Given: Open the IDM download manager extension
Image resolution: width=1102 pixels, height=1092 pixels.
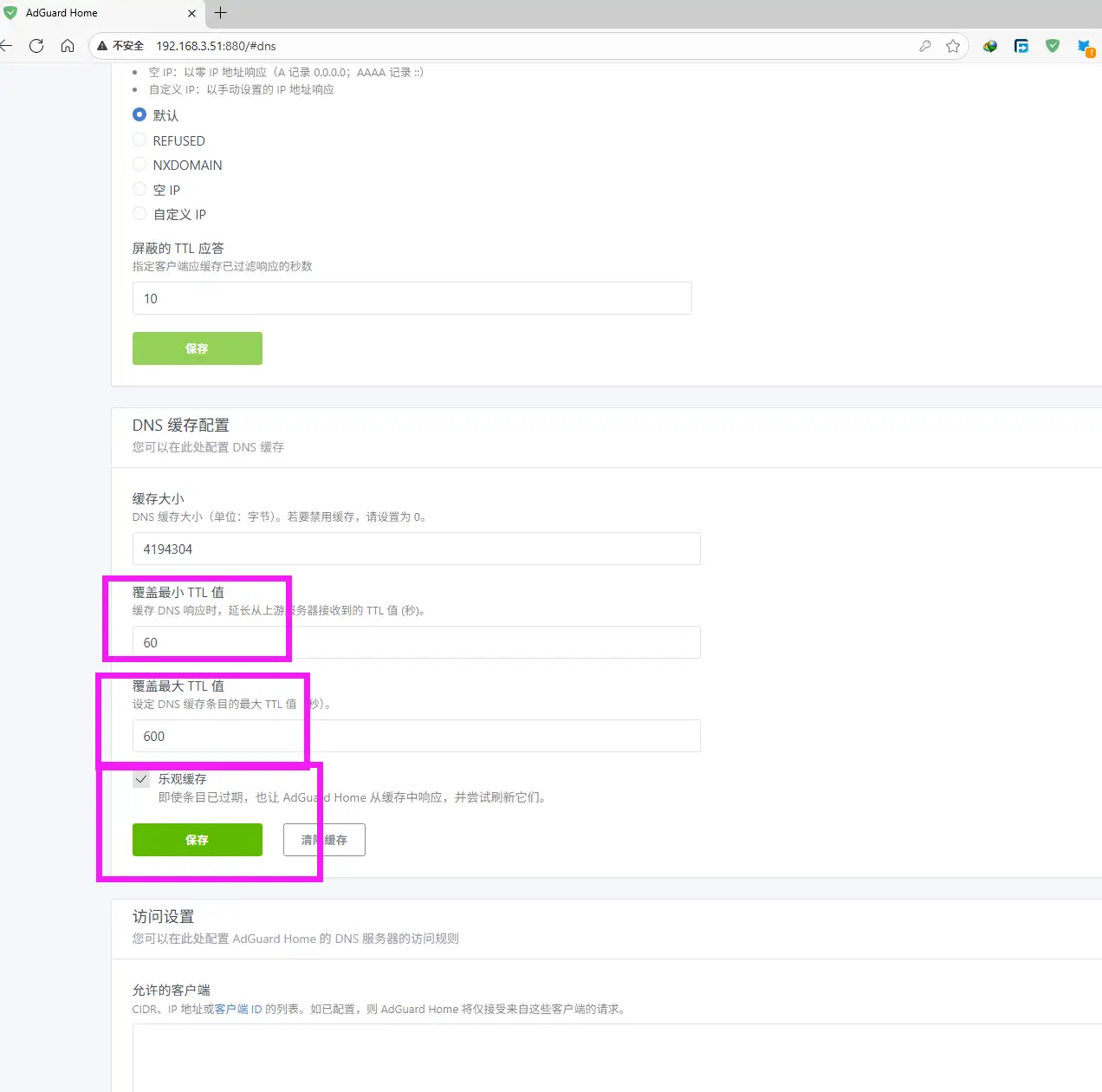Looking at the screenshot, I should (989, 46).
